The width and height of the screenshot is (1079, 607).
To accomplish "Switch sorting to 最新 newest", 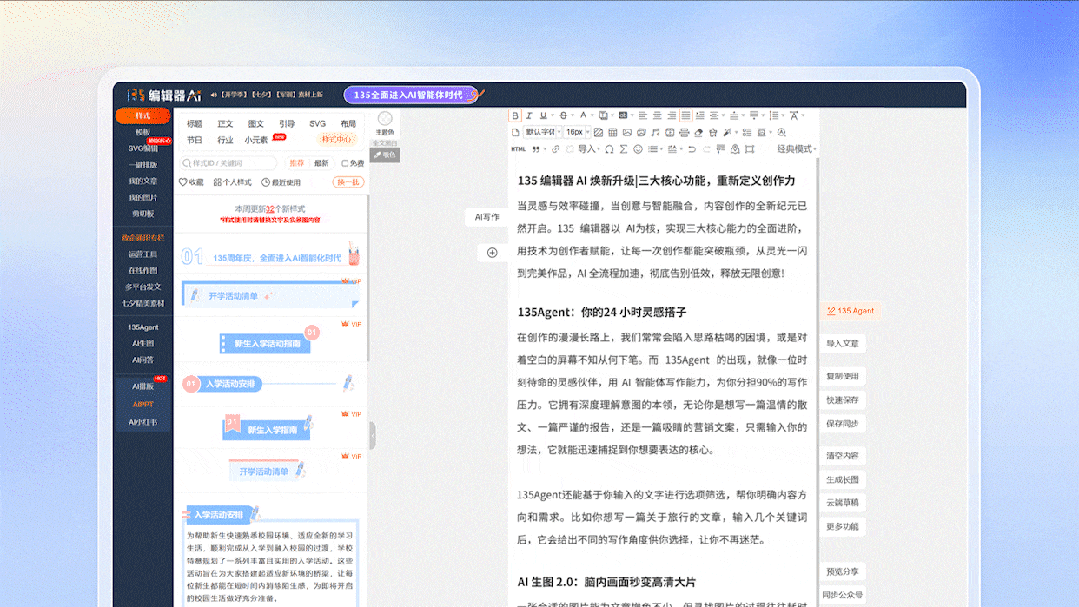I will point(321,162).
